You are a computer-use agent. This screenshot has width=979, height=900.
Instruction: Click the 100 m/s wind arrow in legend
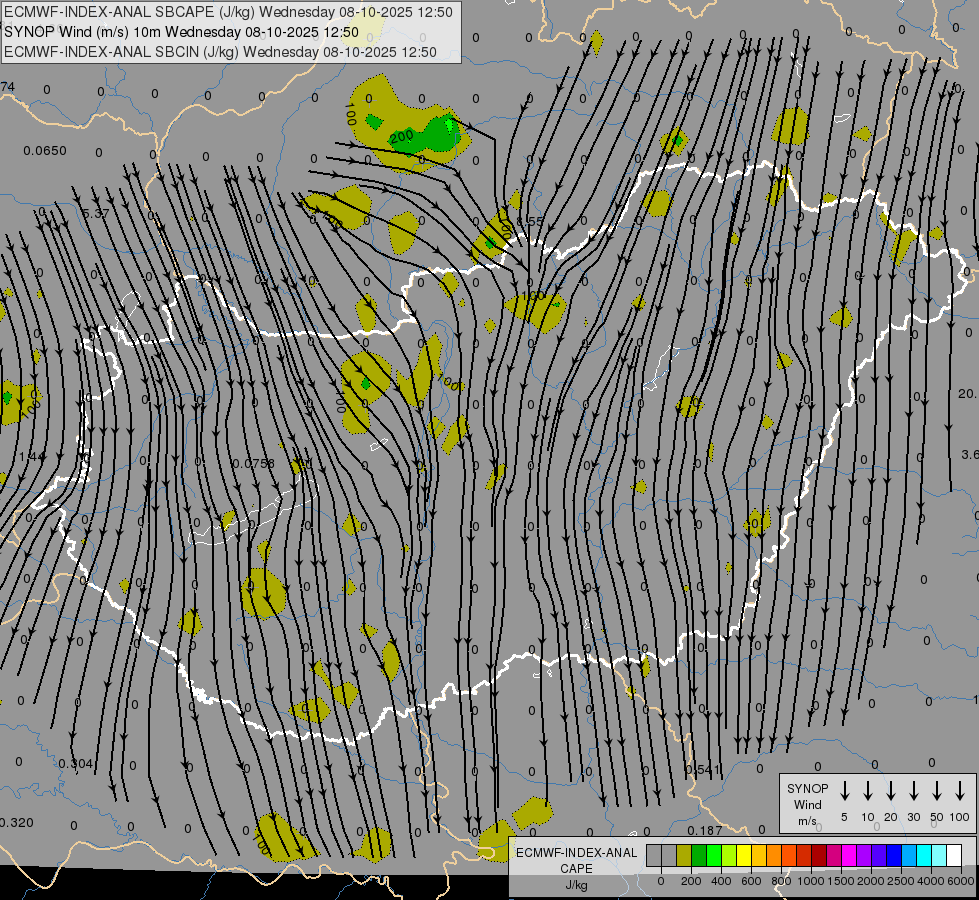(960, 791)
